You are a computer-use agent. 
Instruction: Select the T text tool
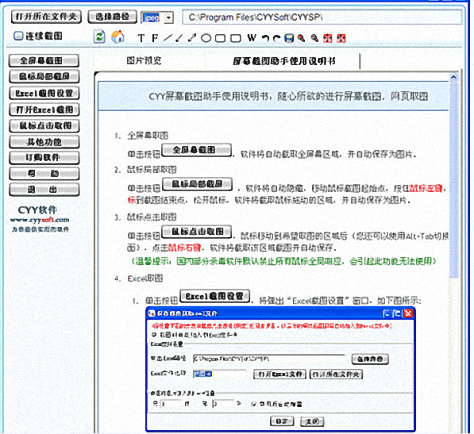pyautogui.click(x=141, y=38)
